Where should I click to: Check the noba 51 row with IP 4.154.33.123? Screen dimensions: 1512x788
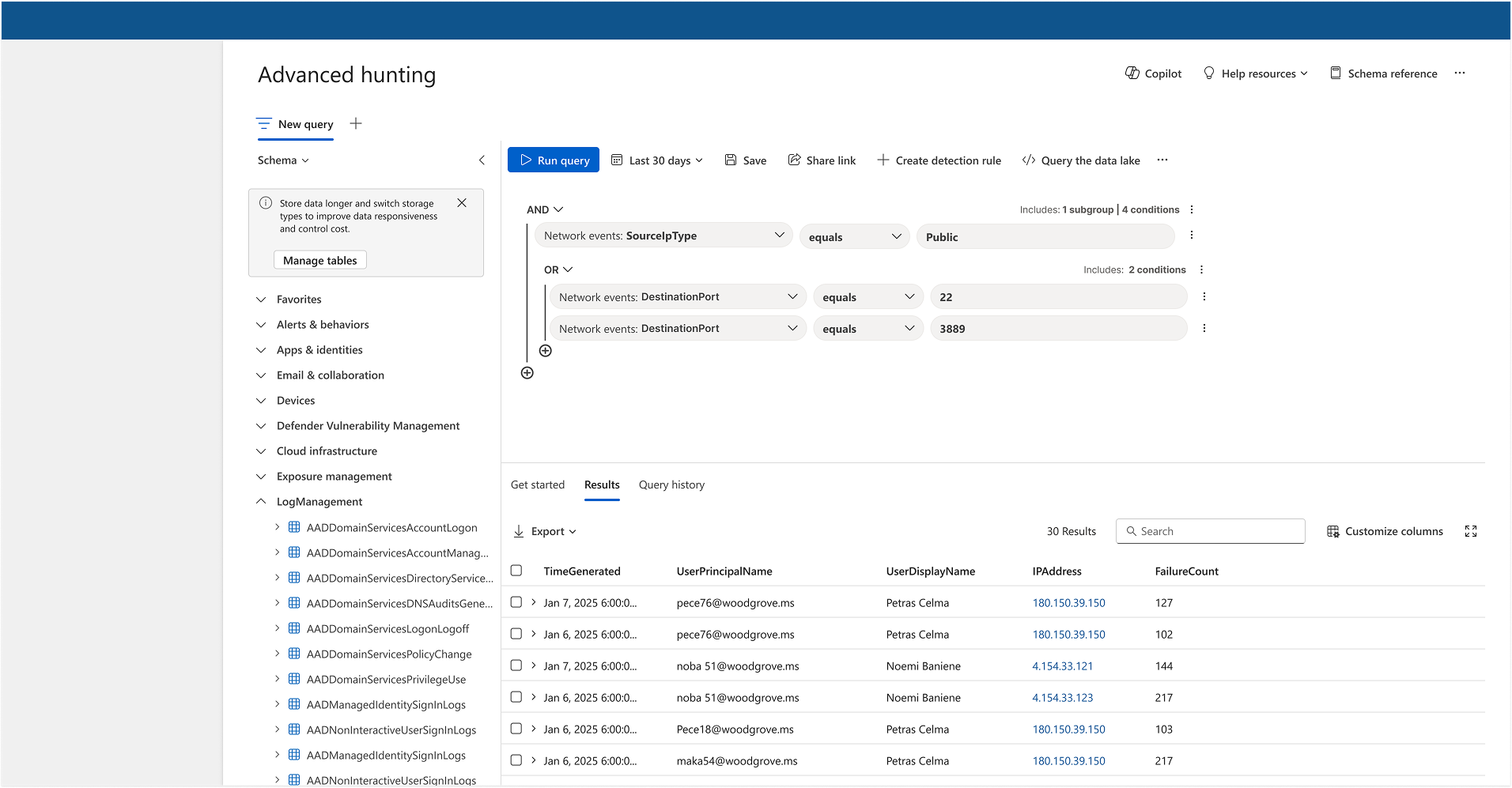pyautogui.click(x=516, y=697)
